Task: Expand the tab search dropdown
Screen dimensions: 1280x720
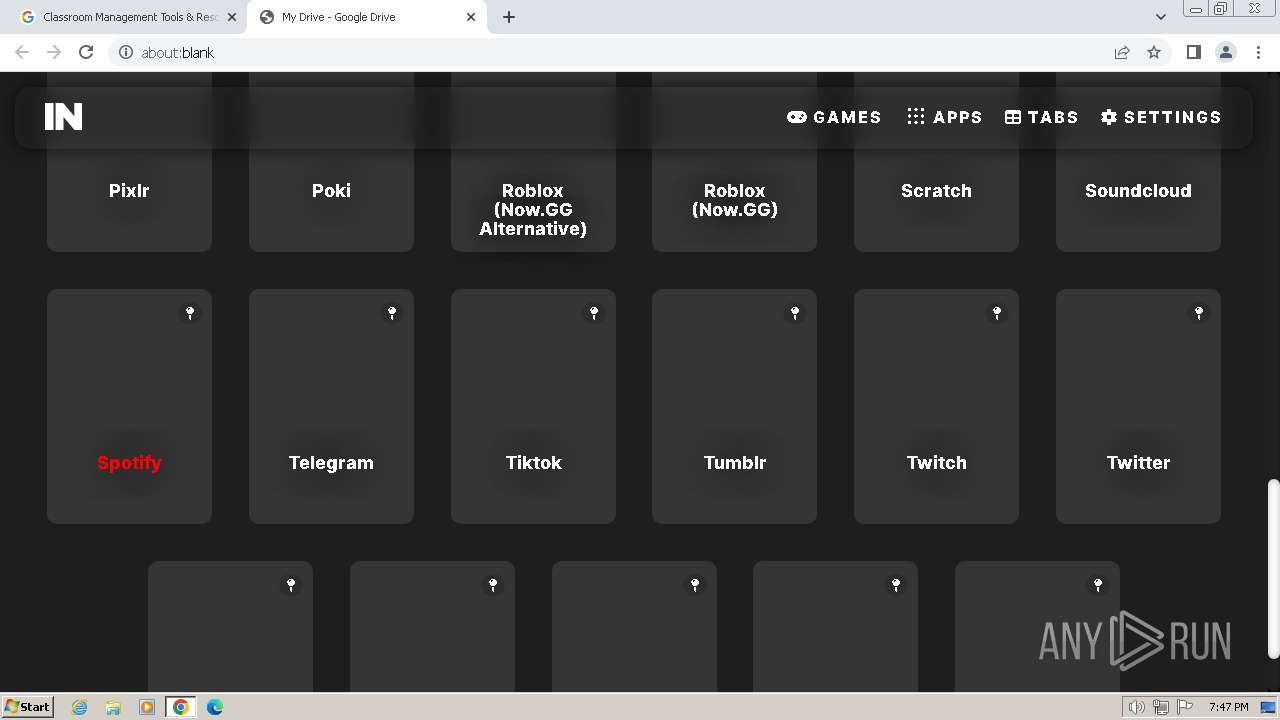Action: 1160,17
